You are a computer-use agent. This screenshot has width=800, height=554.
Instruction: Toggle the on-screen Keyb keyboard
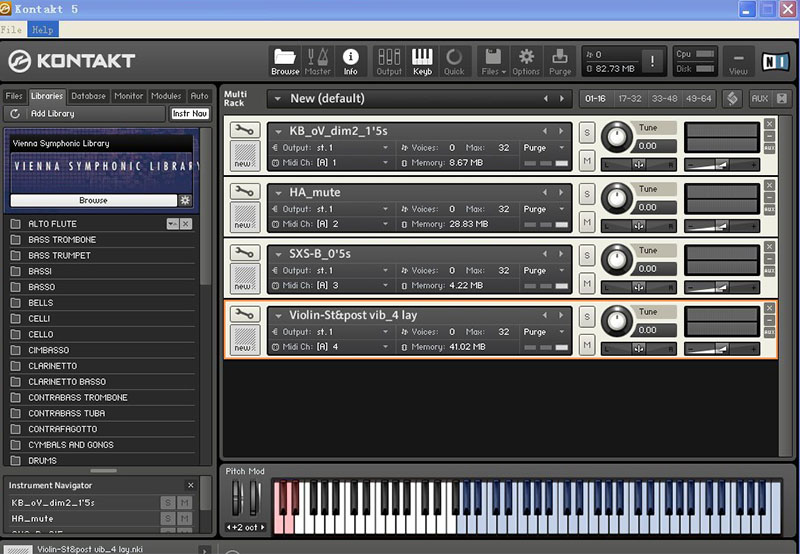pos(422,62)
